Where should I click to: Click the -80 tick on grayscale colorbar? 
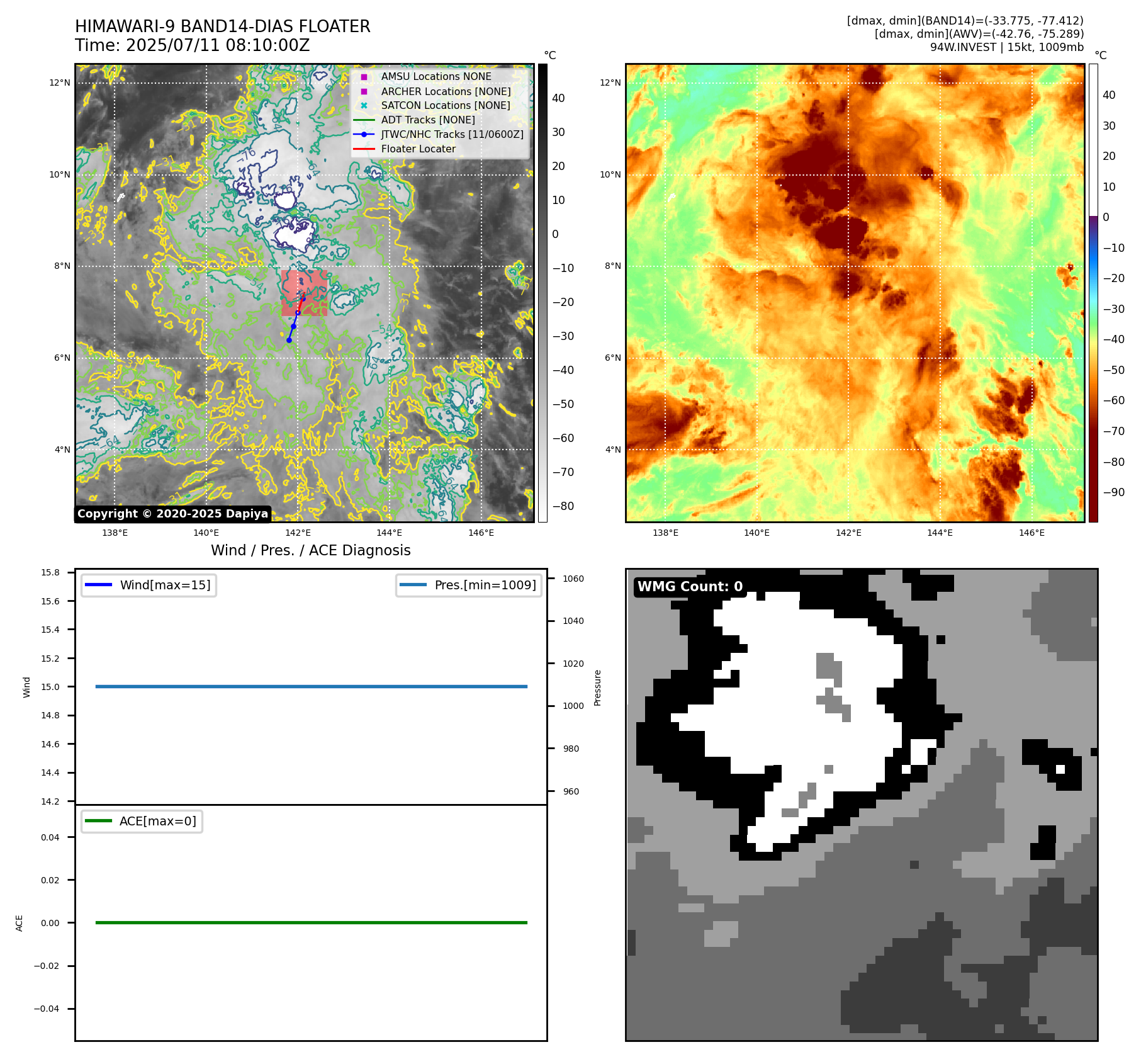[x=563, y=506]
